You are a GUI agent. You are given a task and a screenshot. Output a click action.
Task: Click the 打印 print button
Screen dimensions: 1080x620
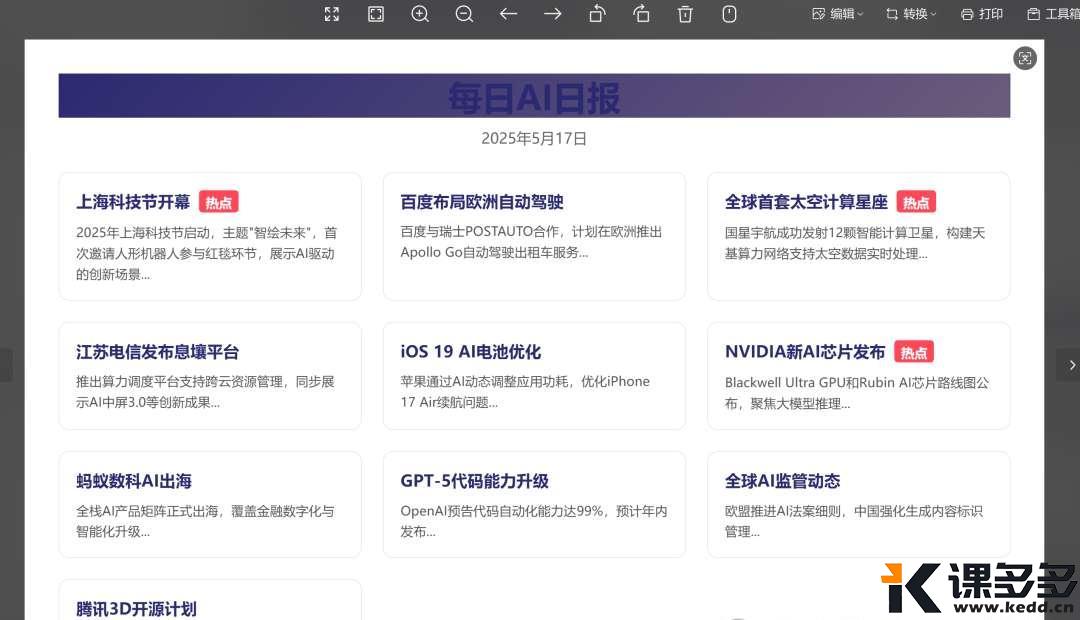point(982,14)
